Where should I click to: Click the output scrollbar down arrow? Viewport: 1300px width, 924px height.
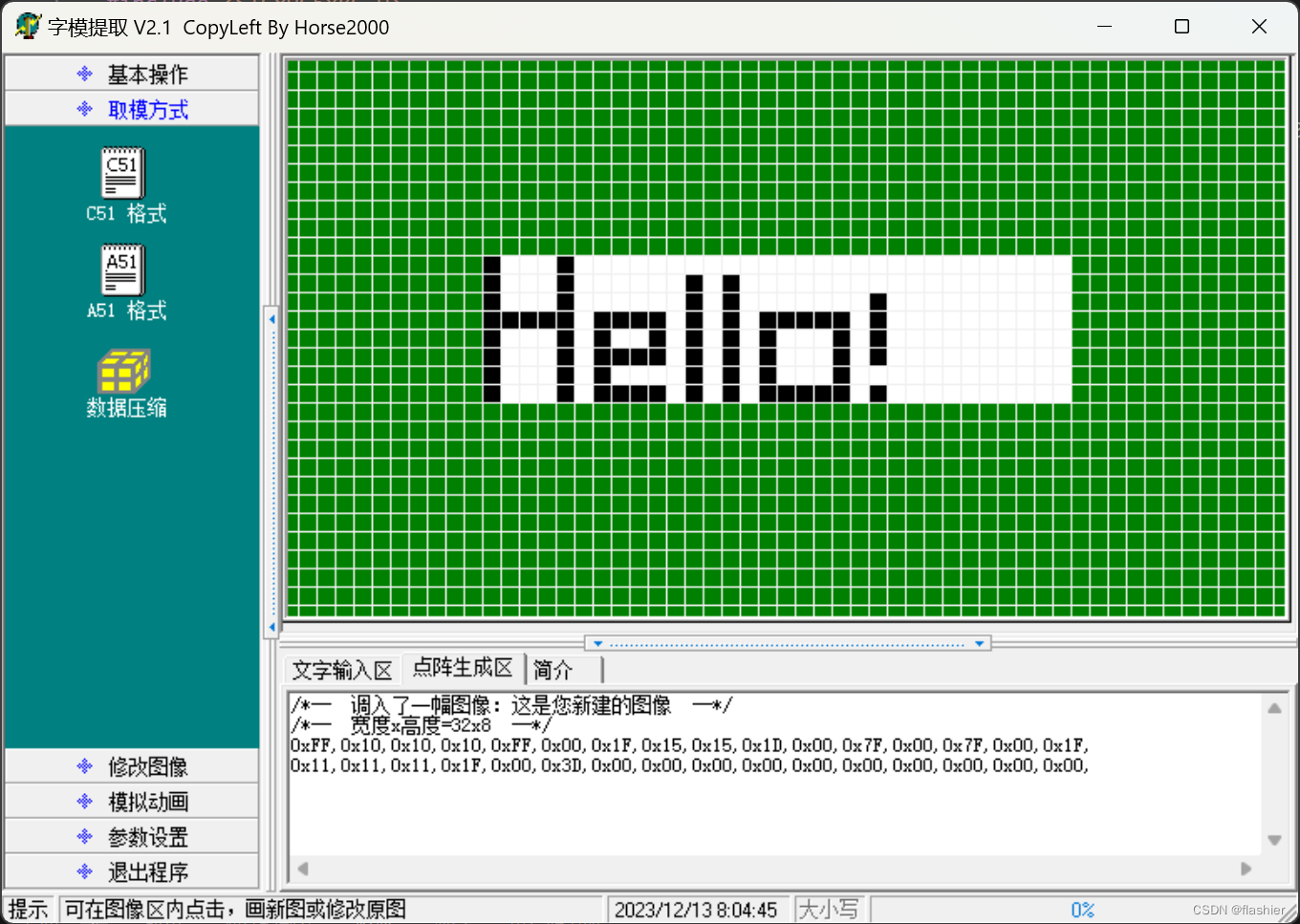point(1274,841)
